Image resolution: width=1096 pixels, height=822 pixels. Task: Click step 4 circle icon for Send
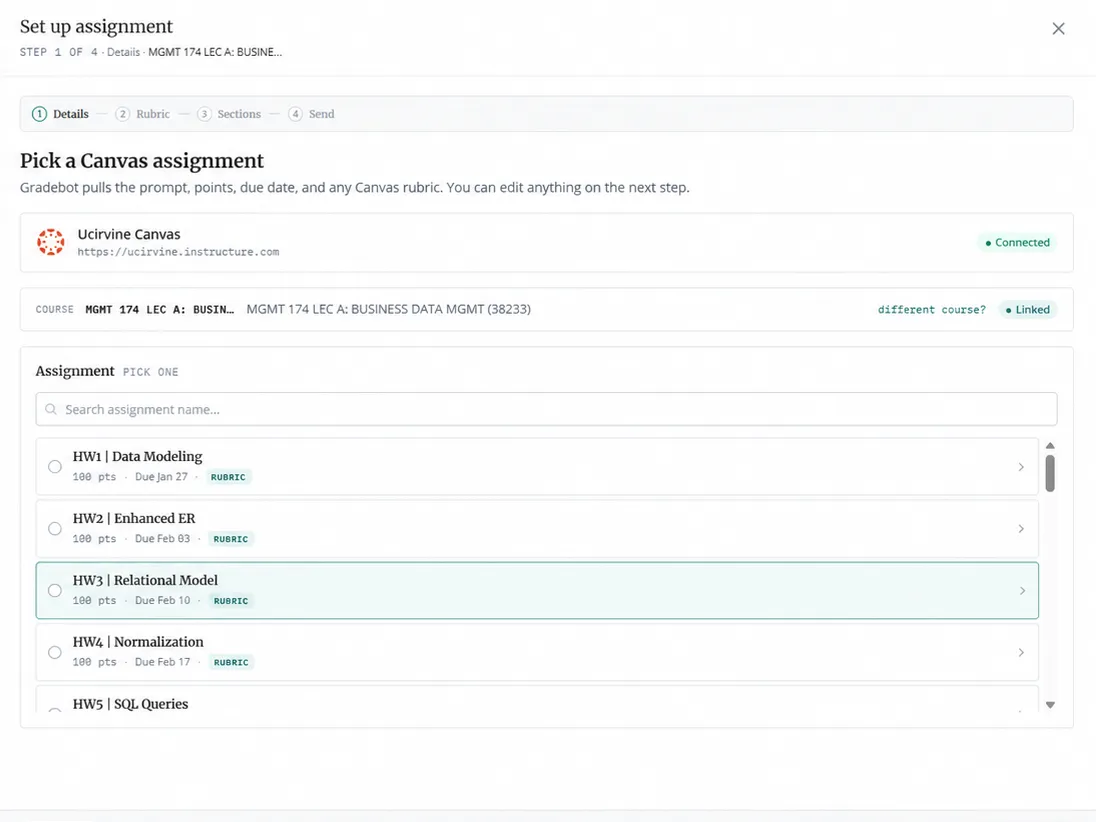[295, 114]
